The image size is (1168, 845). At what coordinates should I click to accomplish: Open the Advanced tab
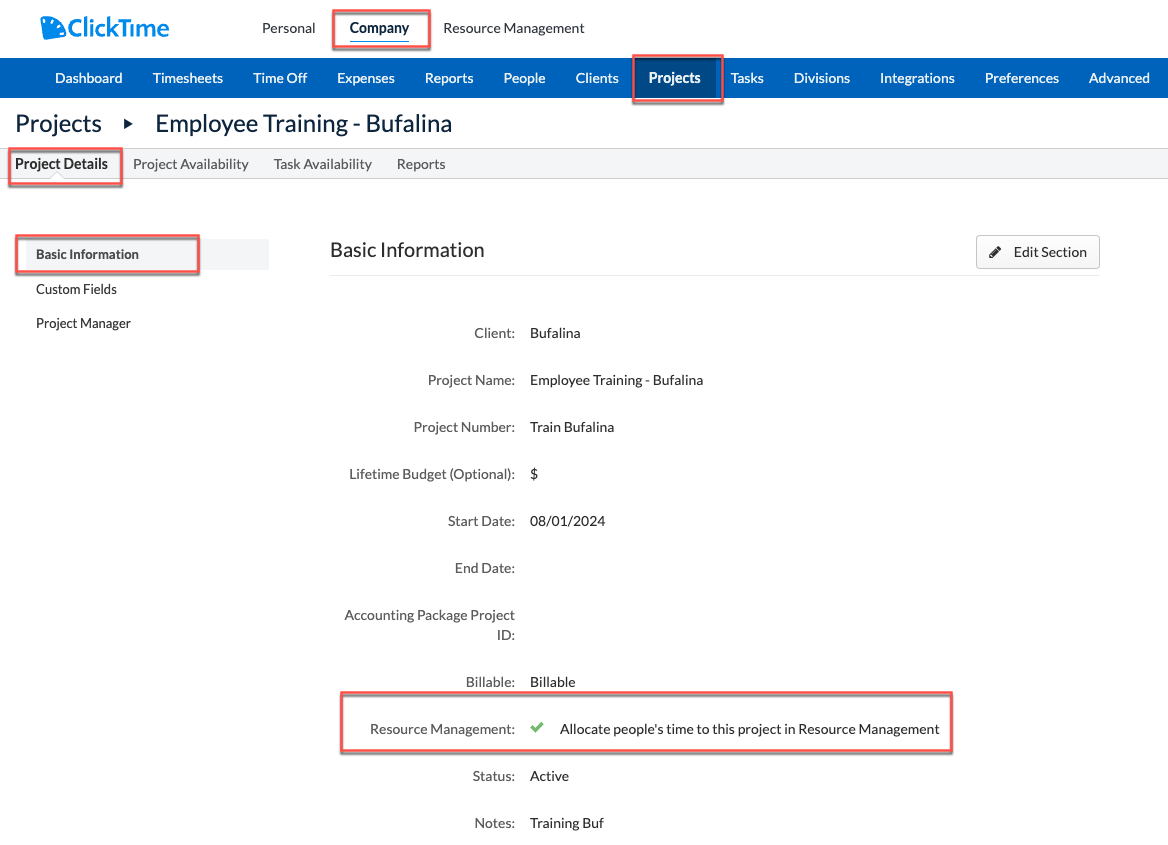tap(1119, 78)
